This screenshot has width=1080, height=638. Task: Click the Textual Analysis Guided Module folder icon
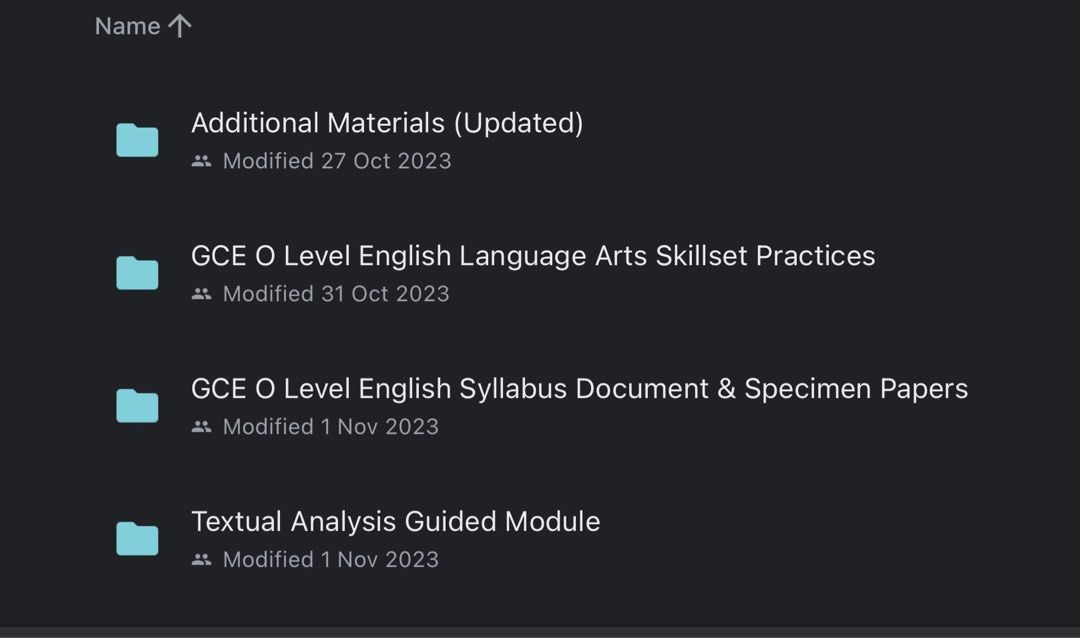[137, 538]
